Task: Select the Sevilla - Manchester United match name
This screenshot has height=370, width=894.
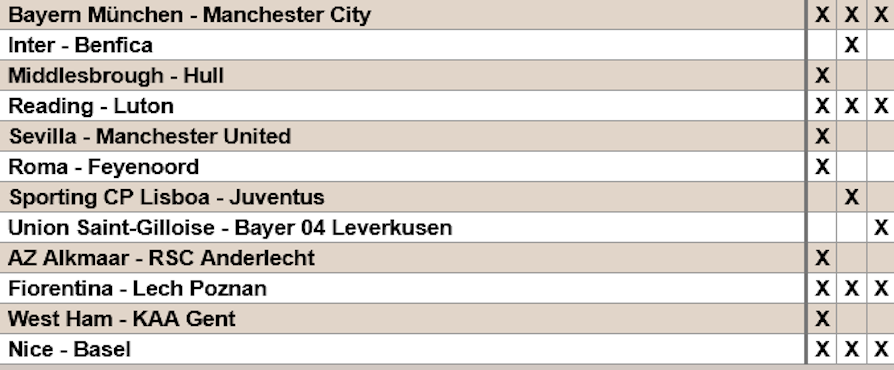Action: [x=150, y=136]
